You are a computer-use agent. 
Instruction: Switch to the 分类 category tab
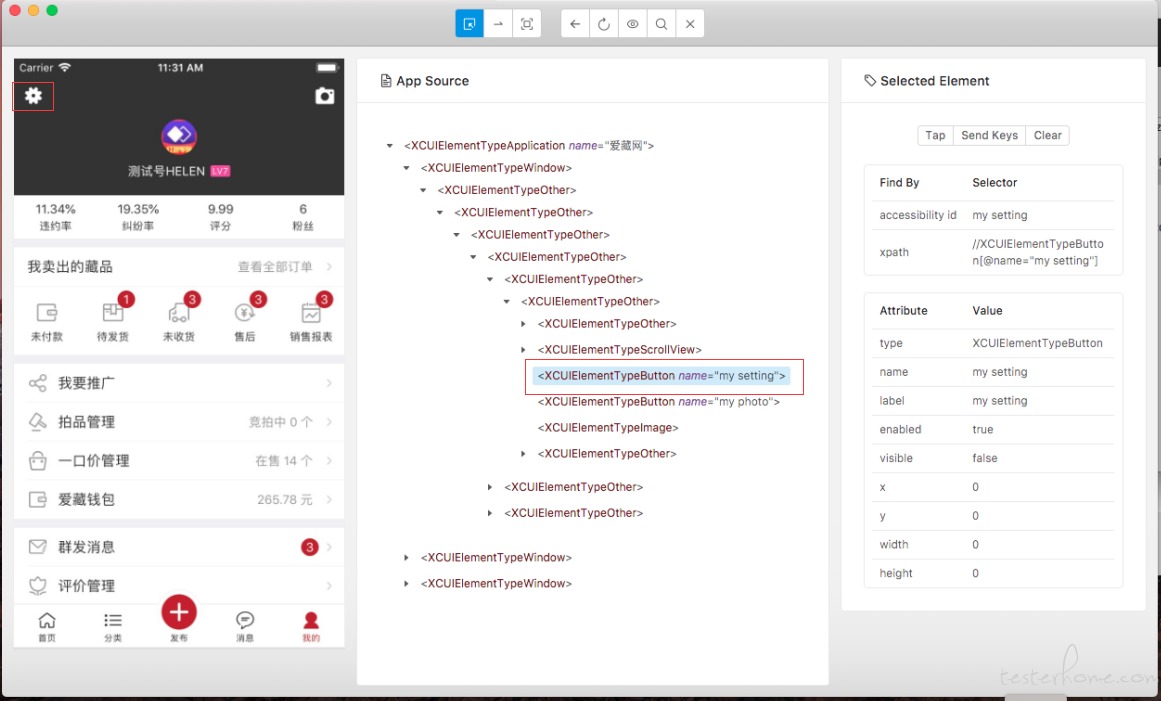[x=113, y=625]
